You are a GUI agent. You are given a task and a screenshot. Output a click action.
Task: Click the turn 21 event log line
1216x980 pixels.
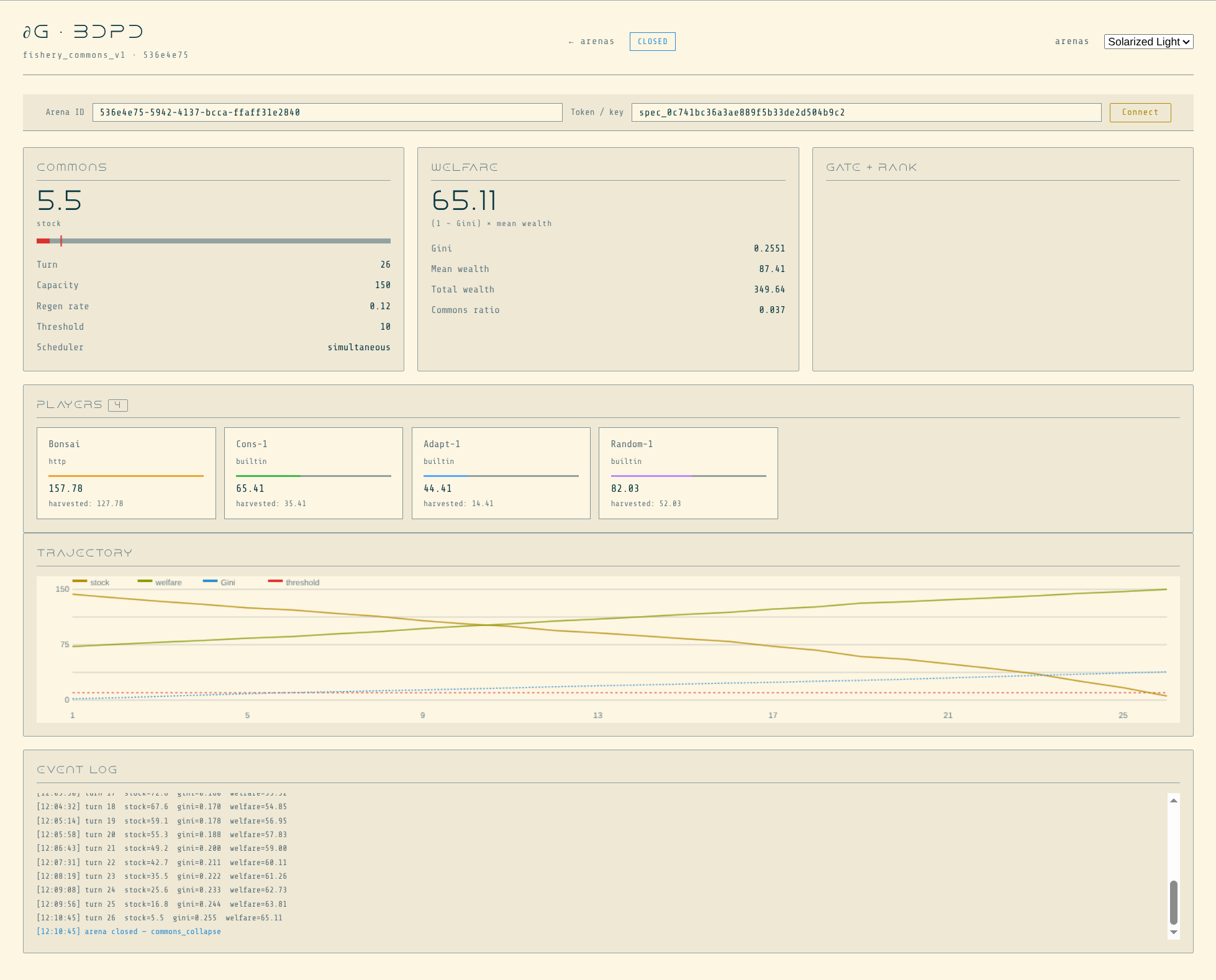(161, 848)
